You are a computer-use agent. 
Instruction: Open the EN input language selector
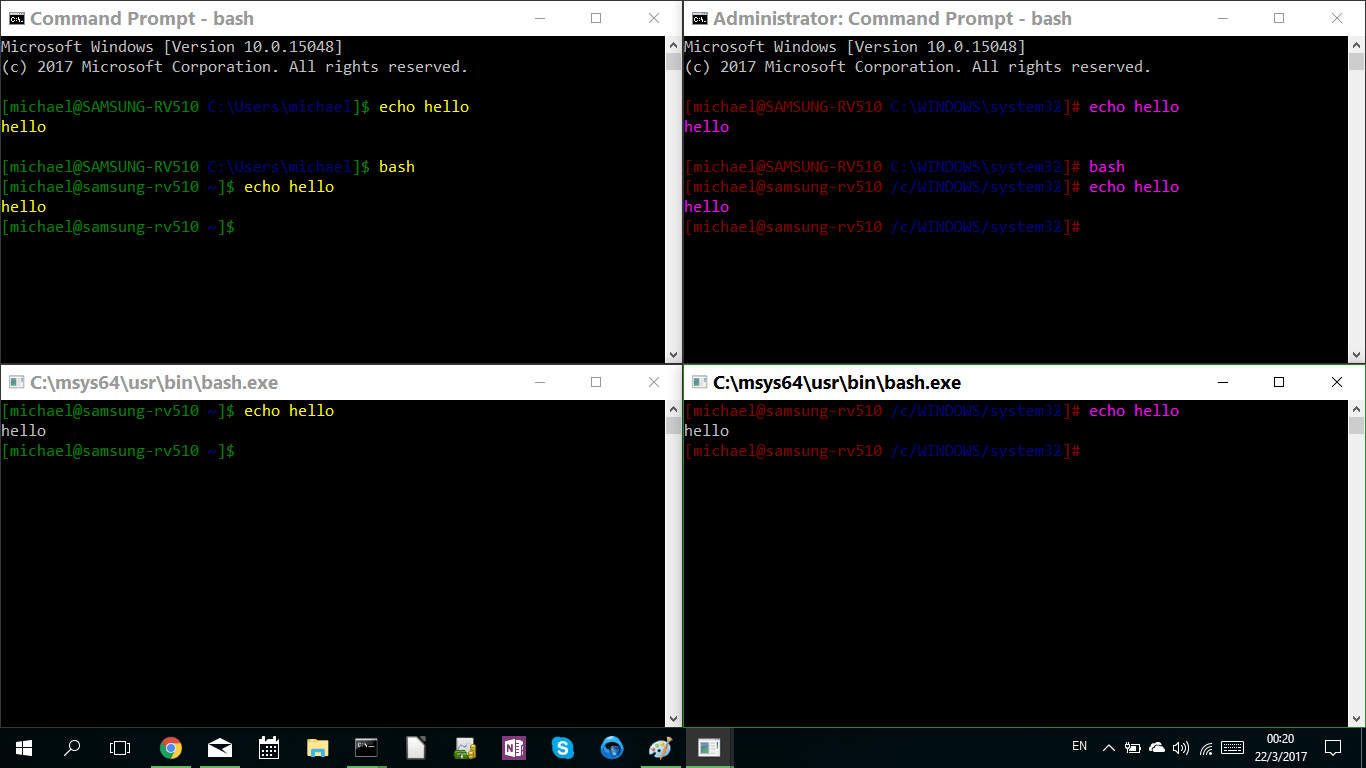point(1079,747)
